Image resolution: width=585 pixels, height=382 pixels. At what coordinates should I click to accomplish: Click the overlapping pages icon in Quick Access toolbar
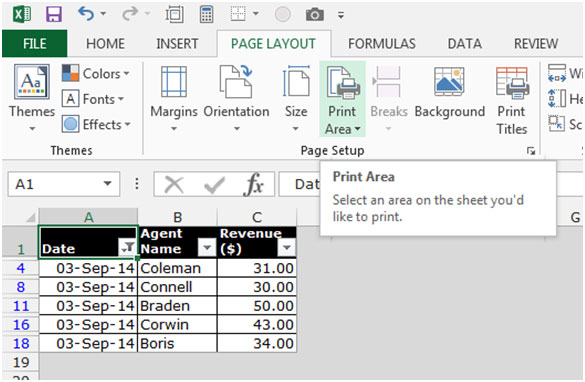pos(175,15)
